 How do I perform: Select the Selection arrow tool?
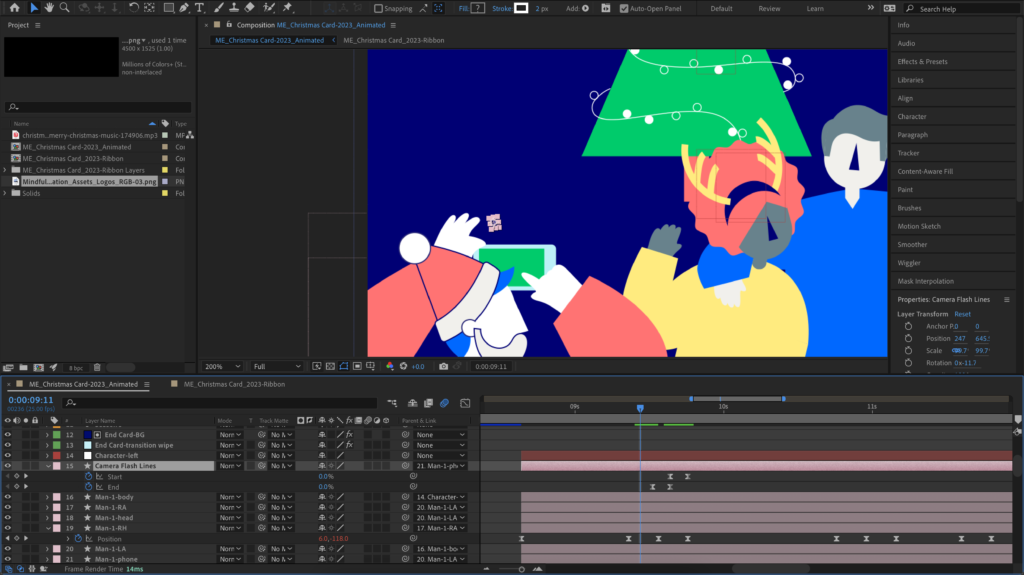[x=34, y=8]
